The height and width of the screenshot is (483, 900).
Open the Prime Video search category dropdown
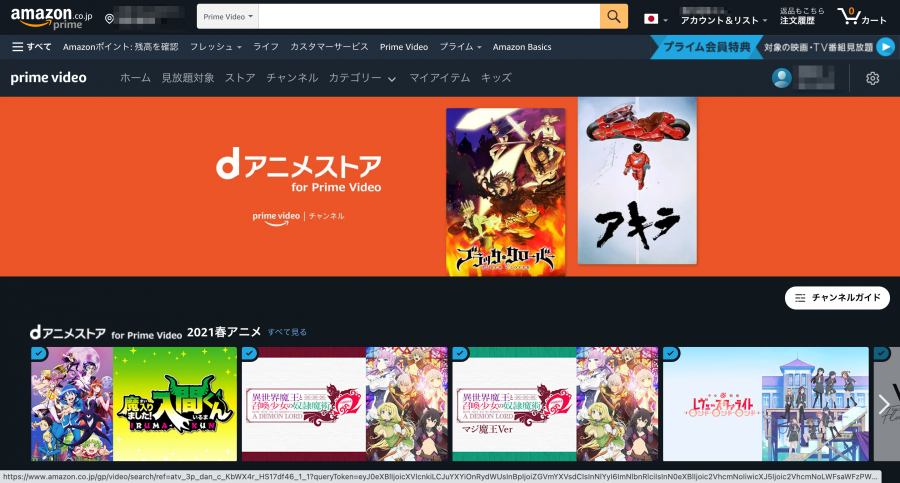[x=228, y=17]
